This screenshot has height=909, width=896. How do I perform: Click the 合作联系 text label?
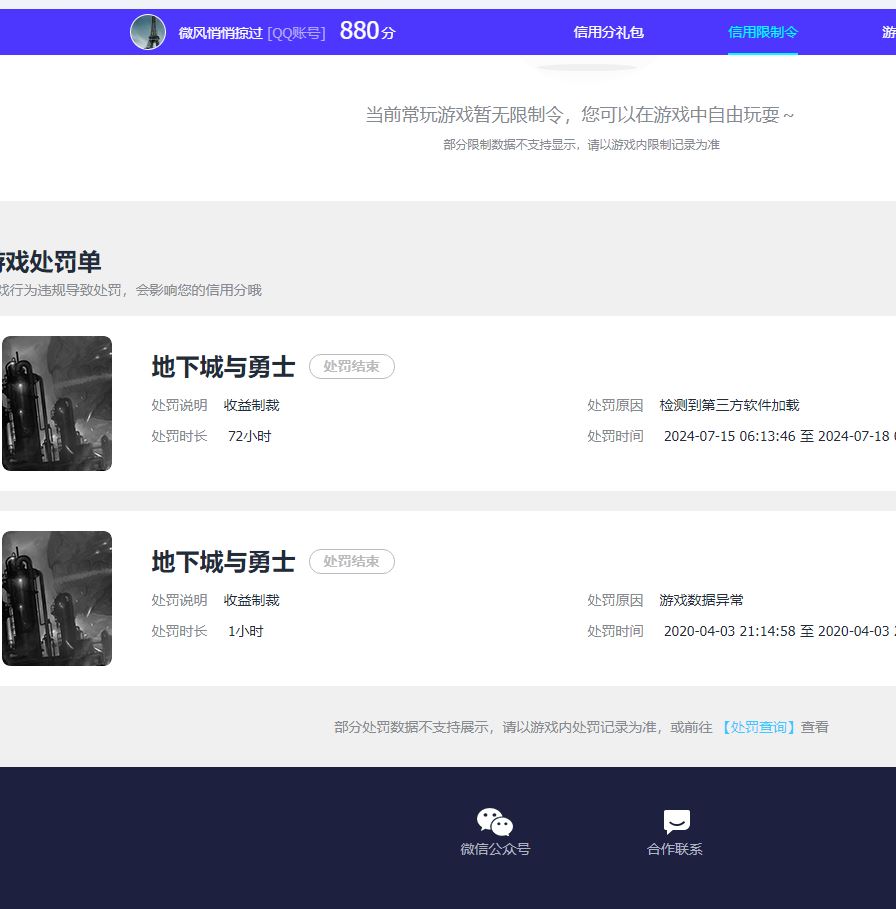click(675, 849)
